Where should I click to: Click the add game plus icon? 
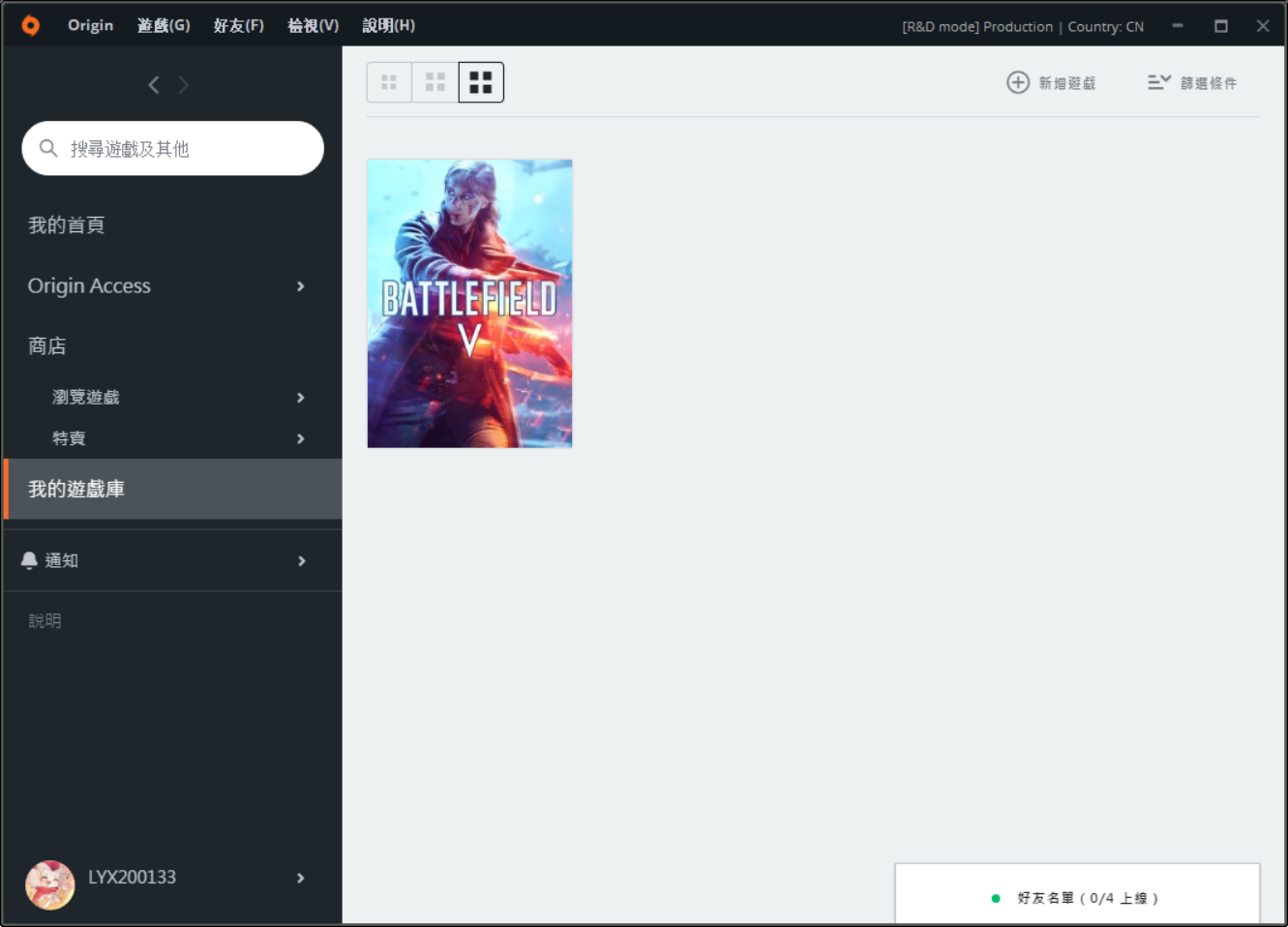tap(1018, 82)
